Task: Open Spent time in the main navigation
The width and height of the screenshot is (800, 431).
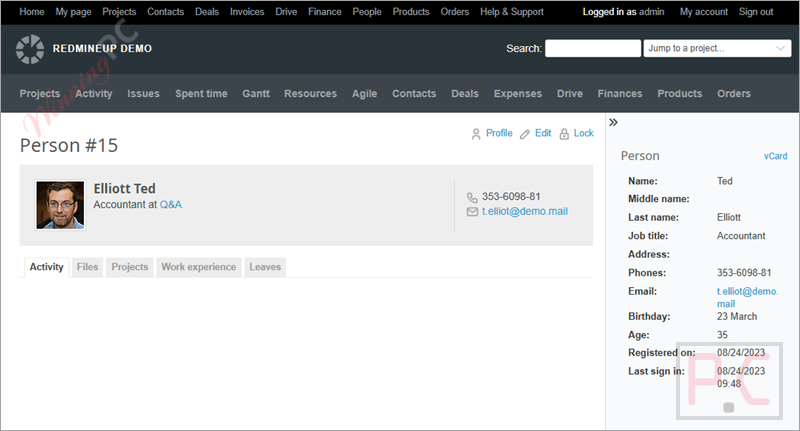Action: pos(201,94)
